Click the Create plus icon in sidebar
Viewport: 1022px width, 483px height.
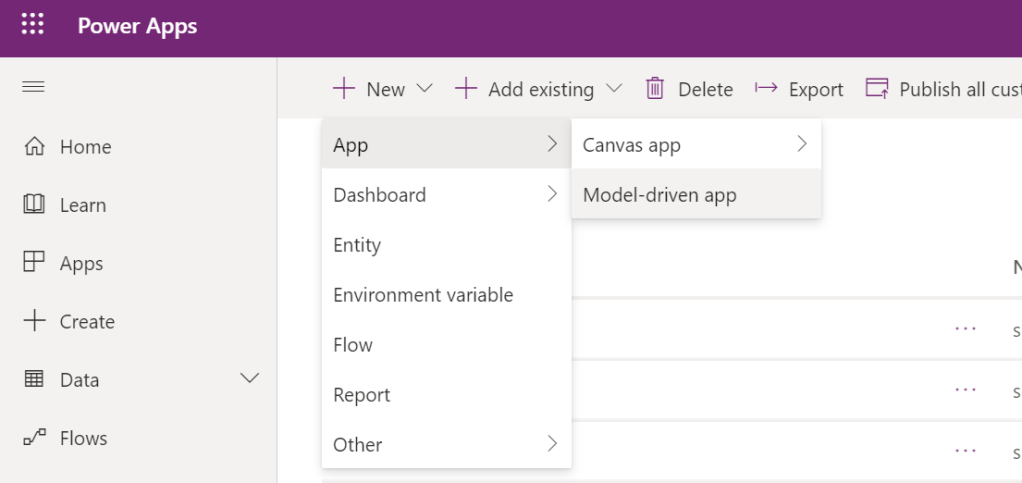click(34, 321)
